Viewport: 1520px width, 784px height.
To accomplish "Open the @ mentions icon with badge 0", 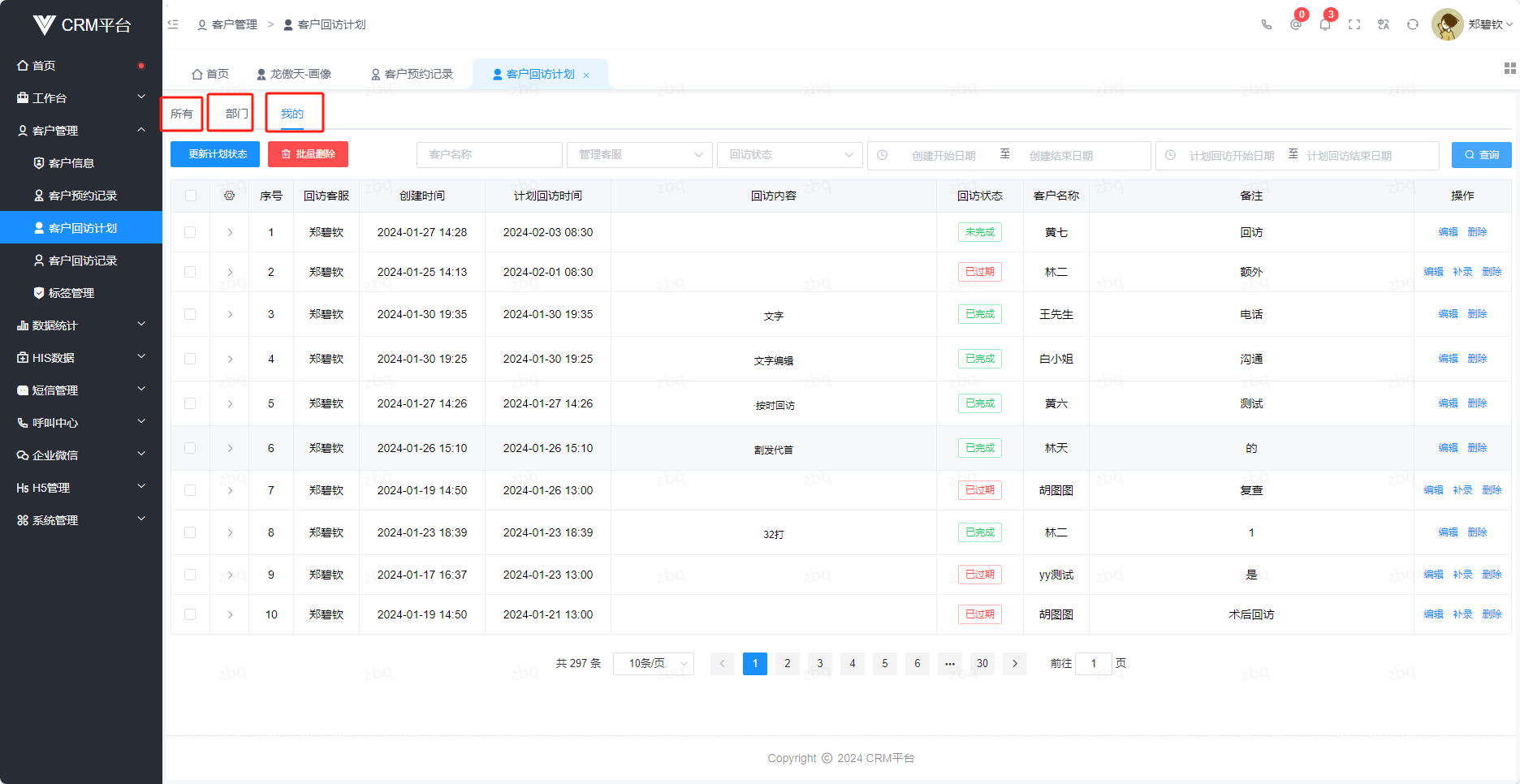I will tap(1296, 24).
